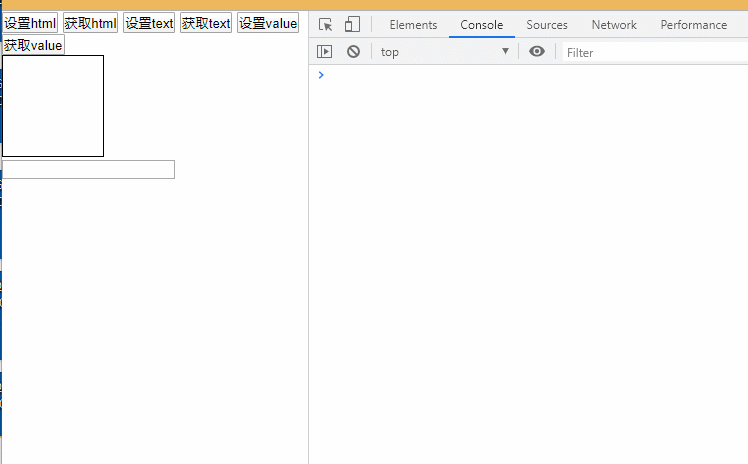The image size is (748, 464).
Task: Open the Performance tab
Action: (694, 25)
